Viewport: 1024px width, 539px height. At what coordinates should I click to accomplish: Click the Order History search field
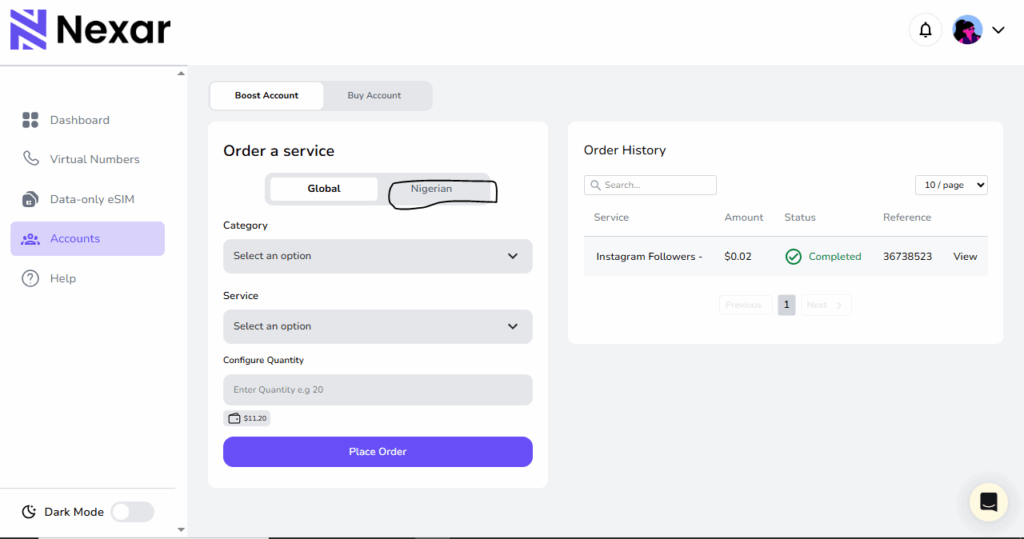coord(650,185)
